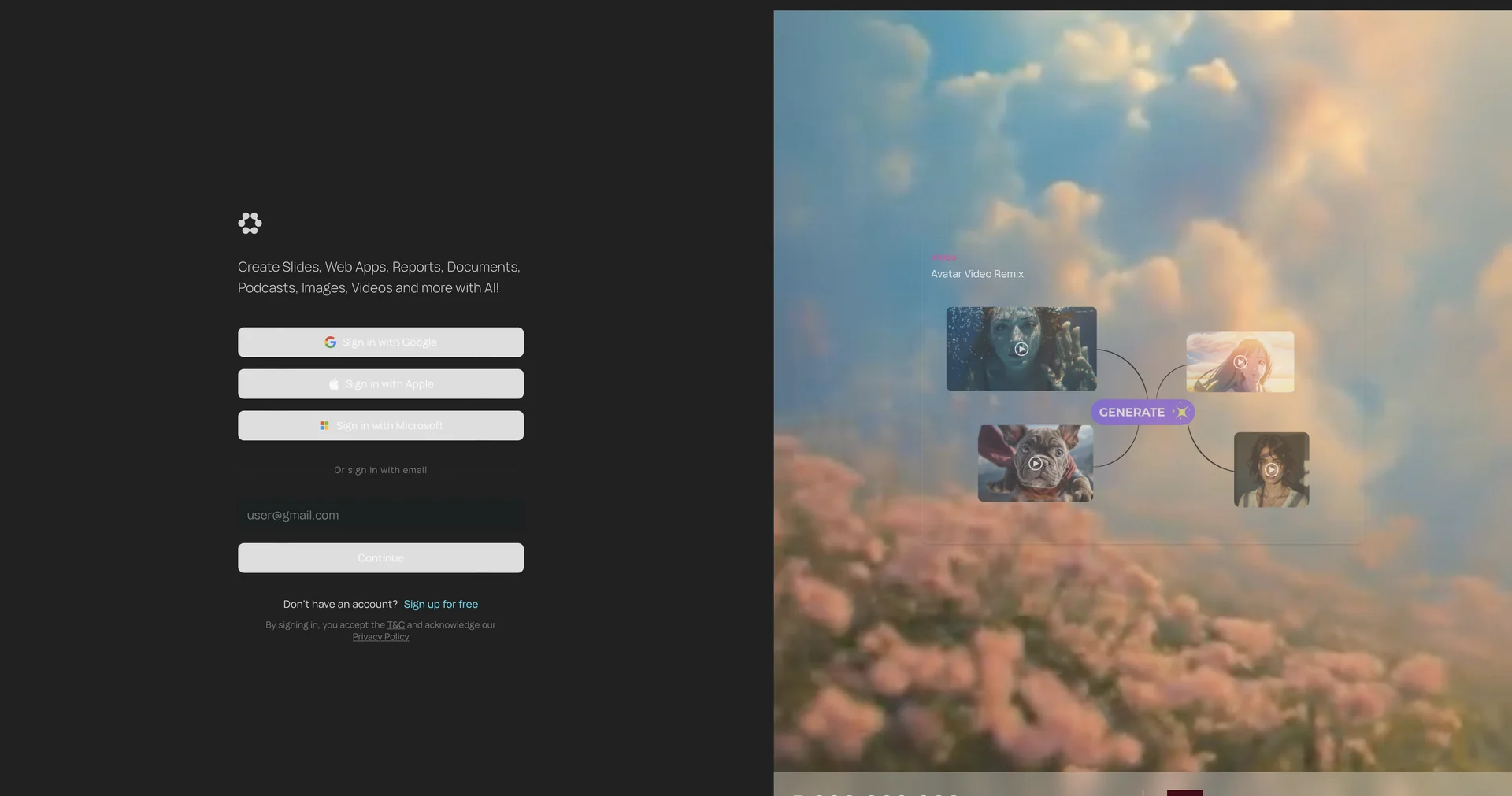Image resolution: width=1512 pixels, height=796 pixels.
Task: Play the underwater woman video thumbnail
Action: tap(1021, 349)
